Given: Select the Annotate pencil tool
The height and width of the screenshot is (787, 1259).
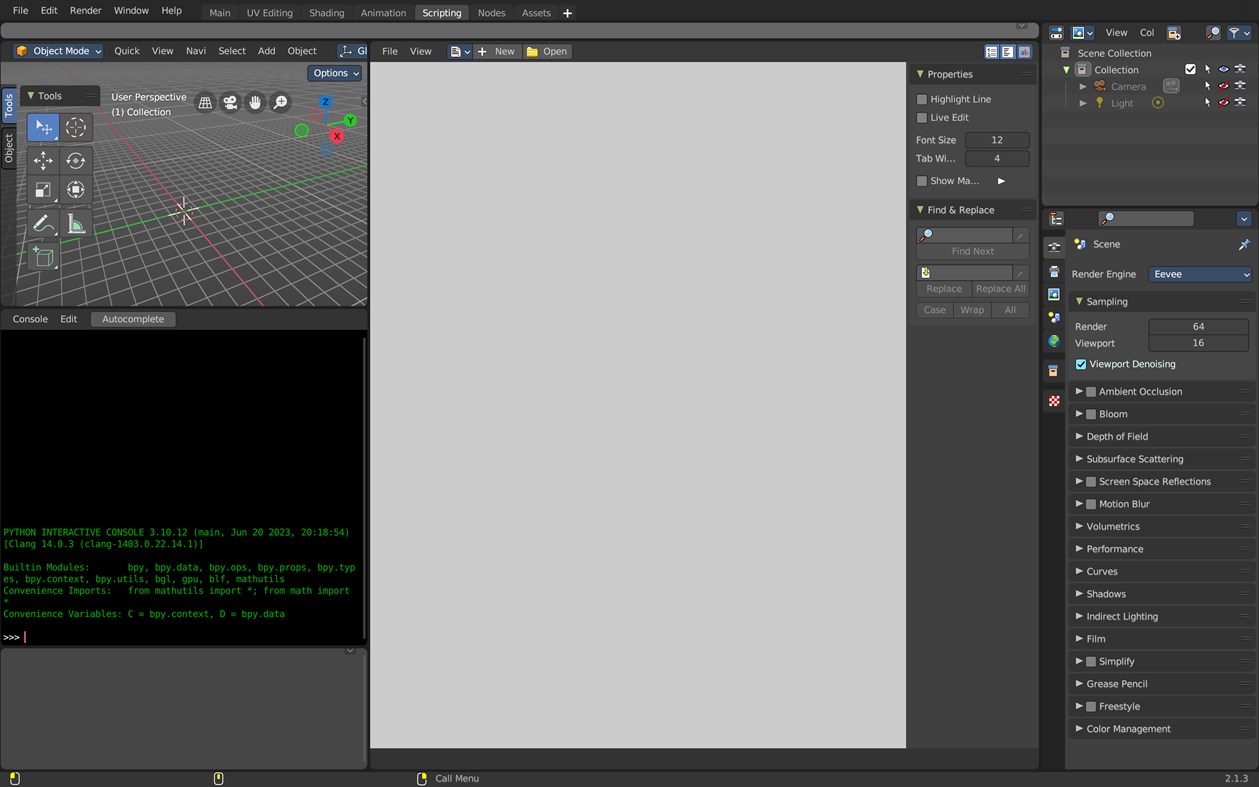Looking at the screenshot, I should tap(43, 224).
